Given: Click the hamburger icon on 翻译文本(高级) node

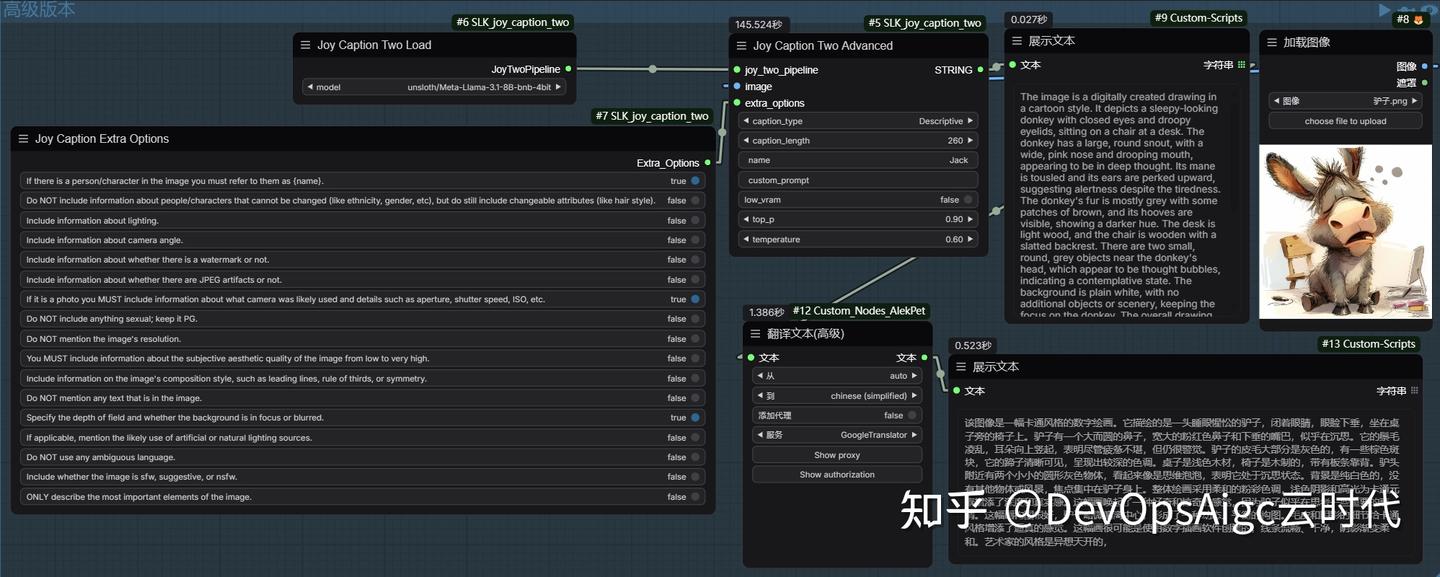Looking at the screenshot, I should [755, 333].
